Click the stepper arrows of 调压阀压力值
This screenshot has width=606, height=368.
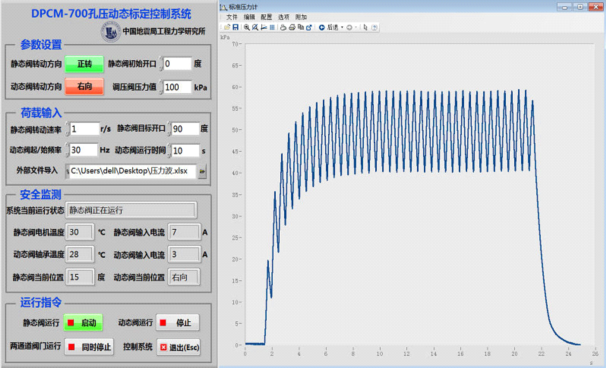[x=161, y=87]
